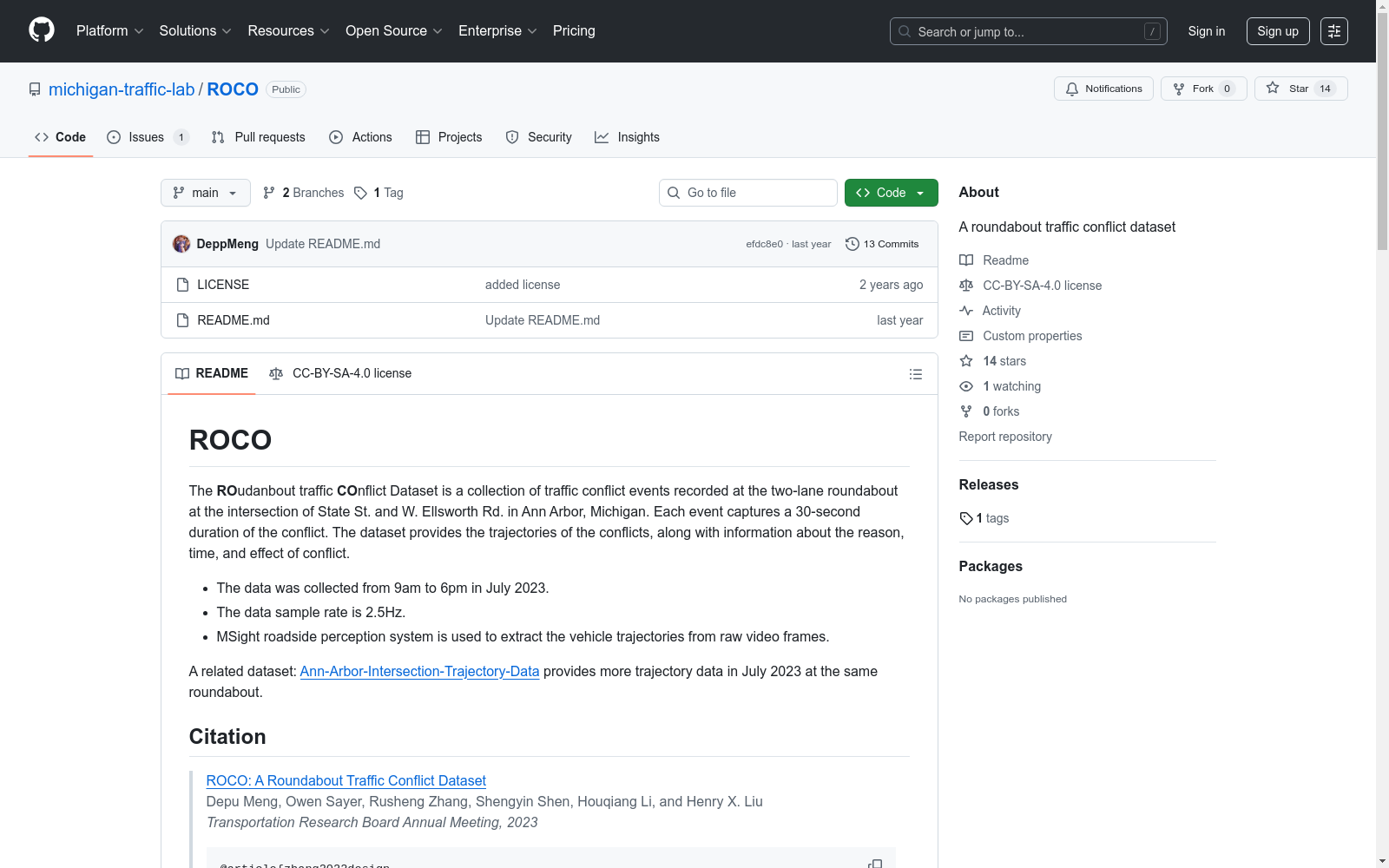Screen dimensions: 1389x868
Task: Open DeppMeng's avatar profile
Action: [181, 244]
